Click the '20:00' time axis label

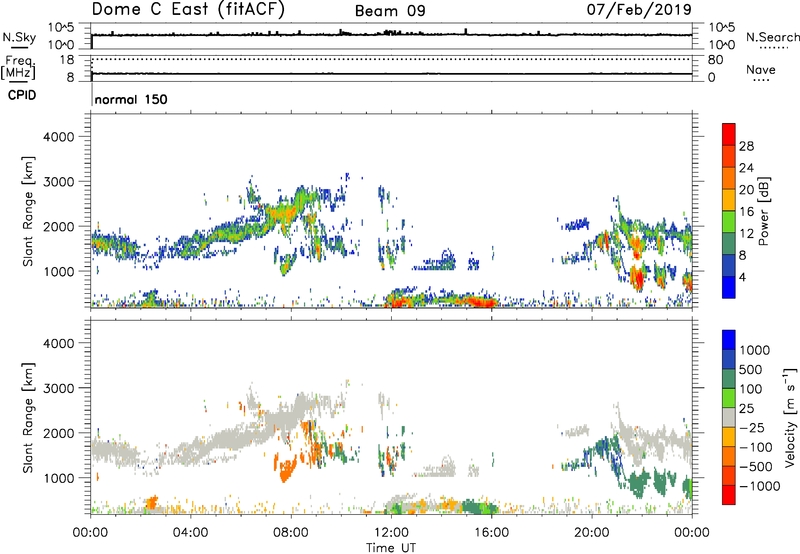pos(591,533)
